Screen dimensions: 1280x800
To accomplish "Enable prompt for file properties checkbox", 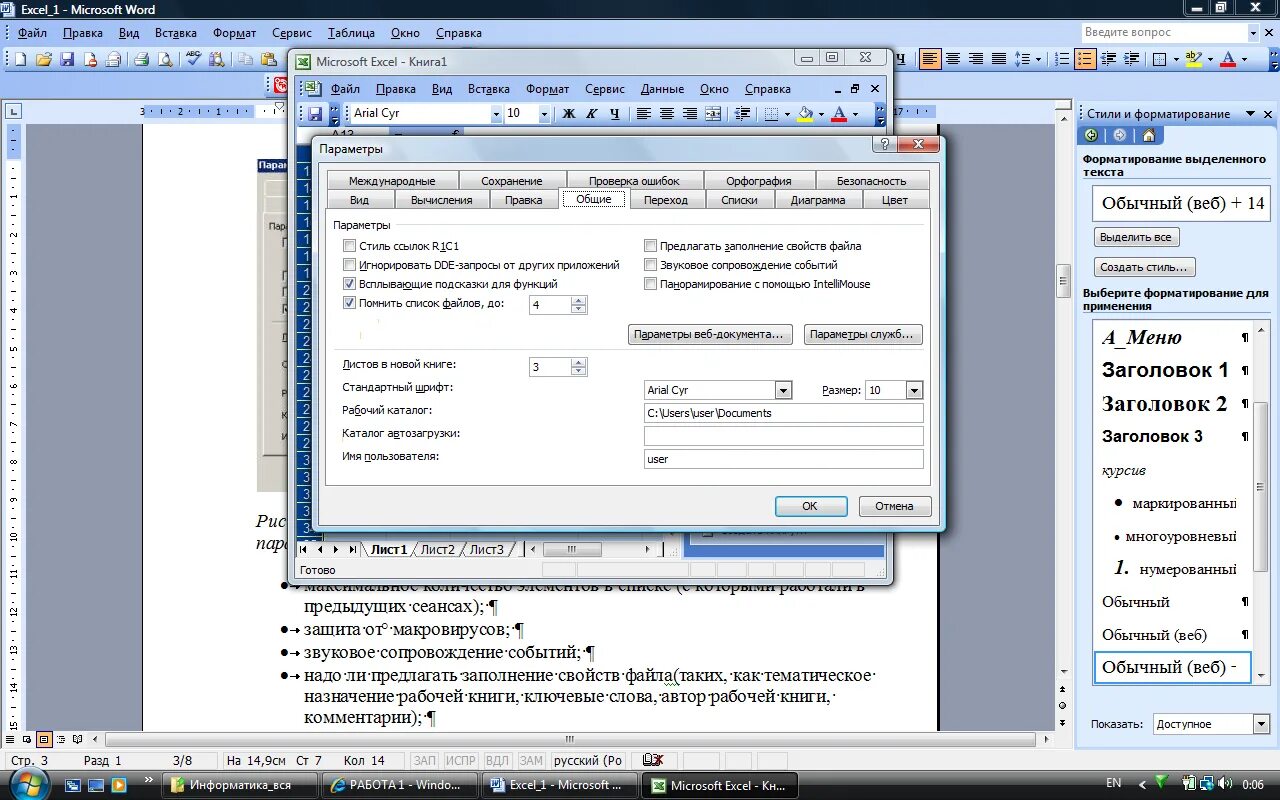I will (x=650, y=246).
